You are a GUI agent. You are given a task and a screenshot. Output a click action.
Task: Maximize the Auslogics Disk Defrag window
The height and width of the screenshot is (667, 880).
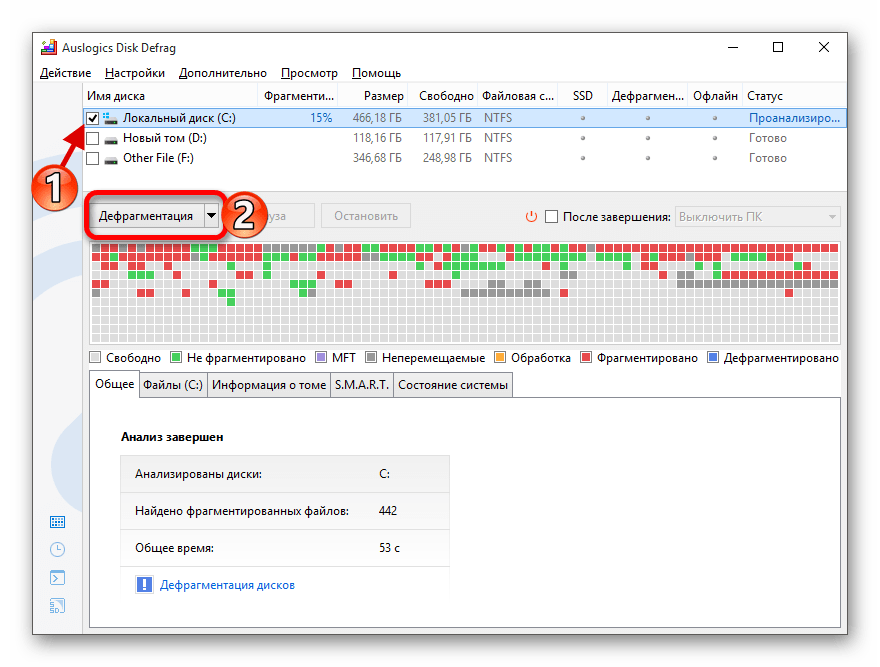[x=778, y=47]
